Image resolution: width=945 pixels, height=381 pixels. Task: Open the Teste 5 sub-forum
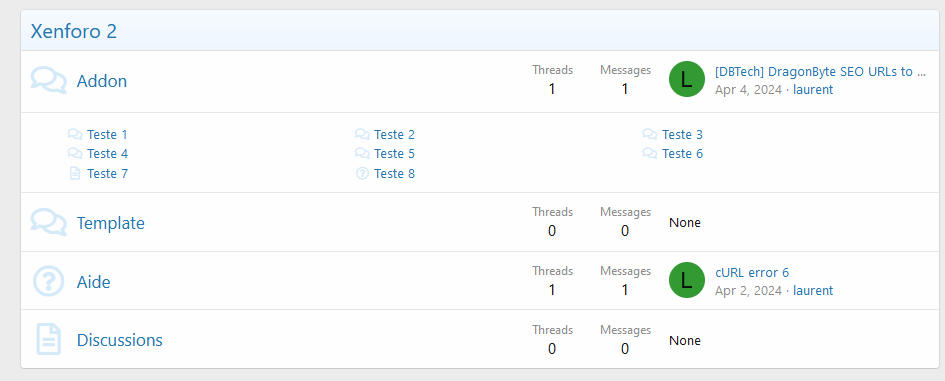[x=394, y=154]
